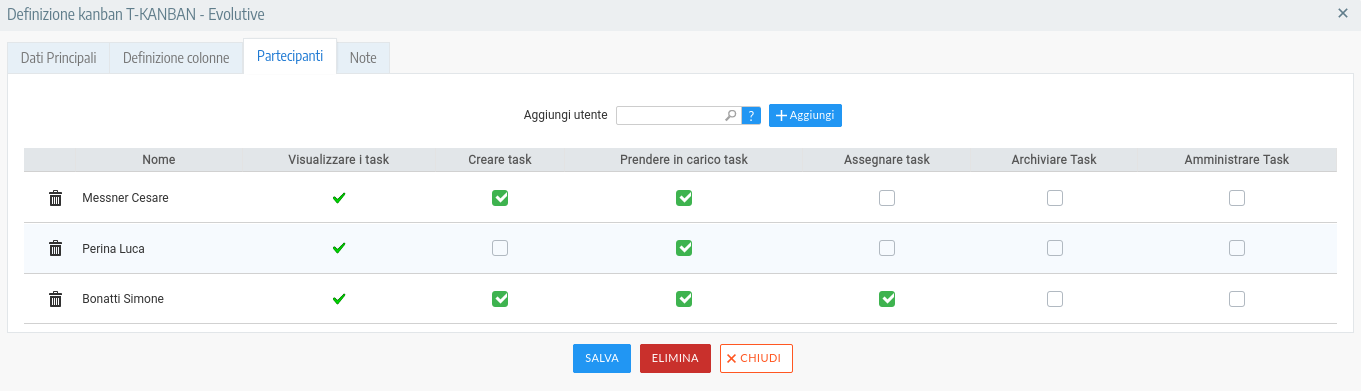
Task: Uncheck Prendere in carico for Perina Luca
Action: (x=684, y=248)
